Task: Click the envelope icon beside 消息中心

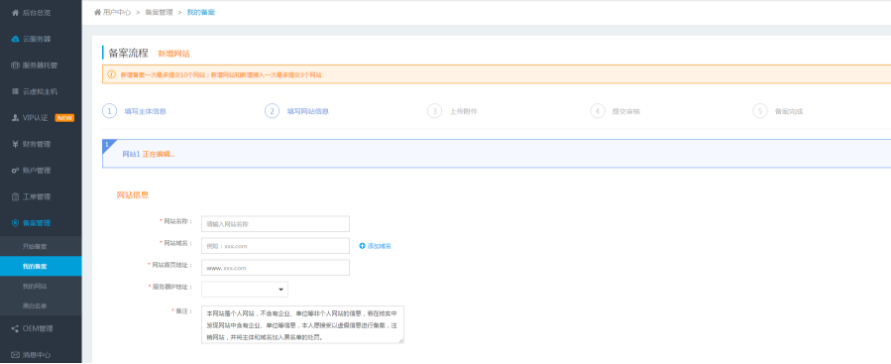Action: click(x=15, y=355)
